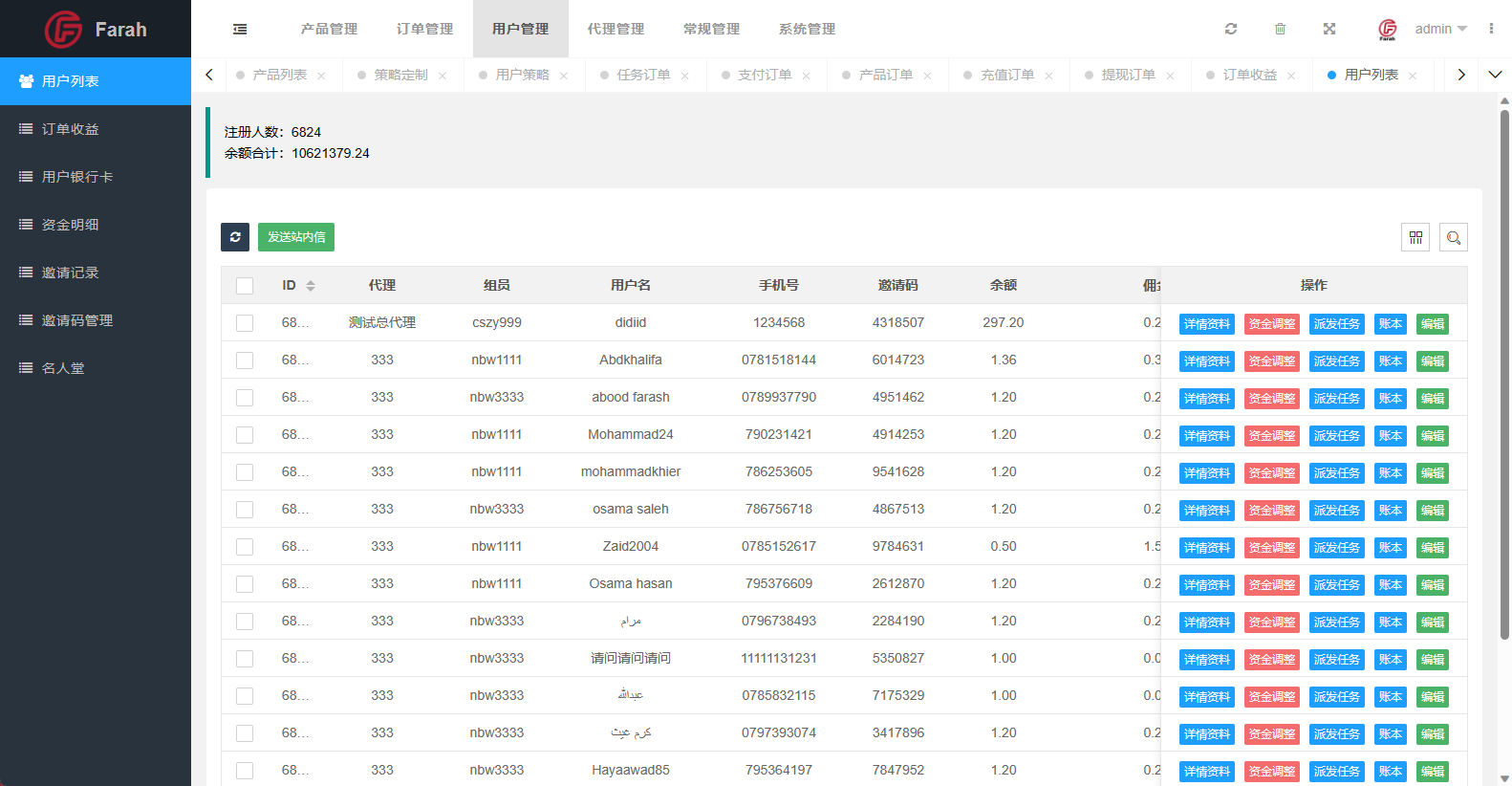Toggle fullscreen with the expand icon
Viewport: 1512px width, 786px height.
point(1328,29)
